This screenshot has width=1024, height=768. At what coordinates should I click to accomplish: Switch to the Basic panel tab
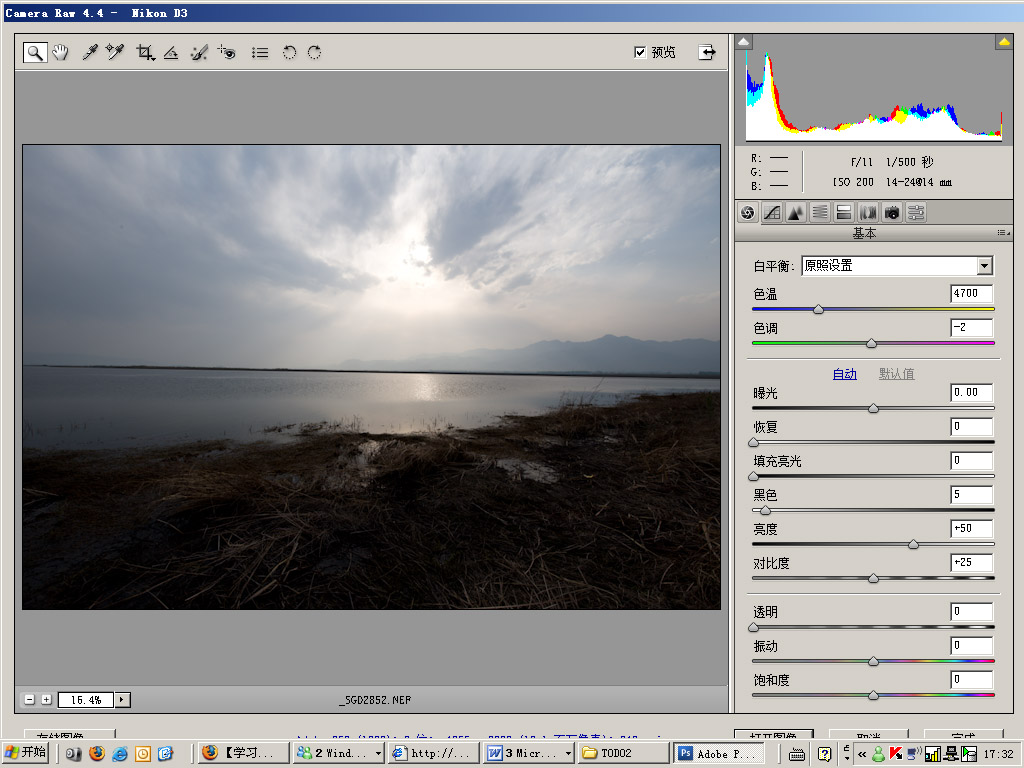[x=748, y=212]
